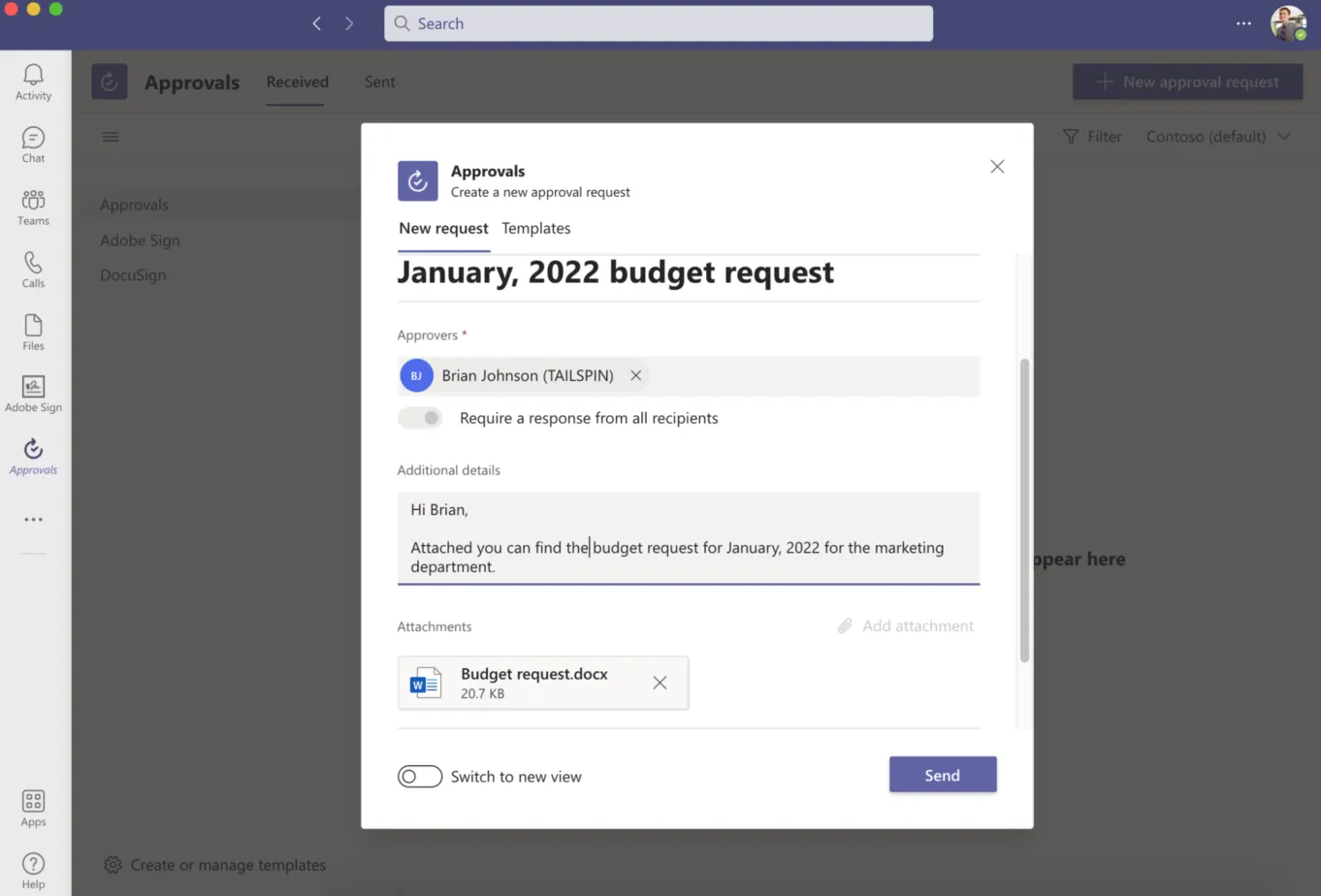Toggle Require a response from all recipients
The image size is (1321, 896).
point(420,418)
